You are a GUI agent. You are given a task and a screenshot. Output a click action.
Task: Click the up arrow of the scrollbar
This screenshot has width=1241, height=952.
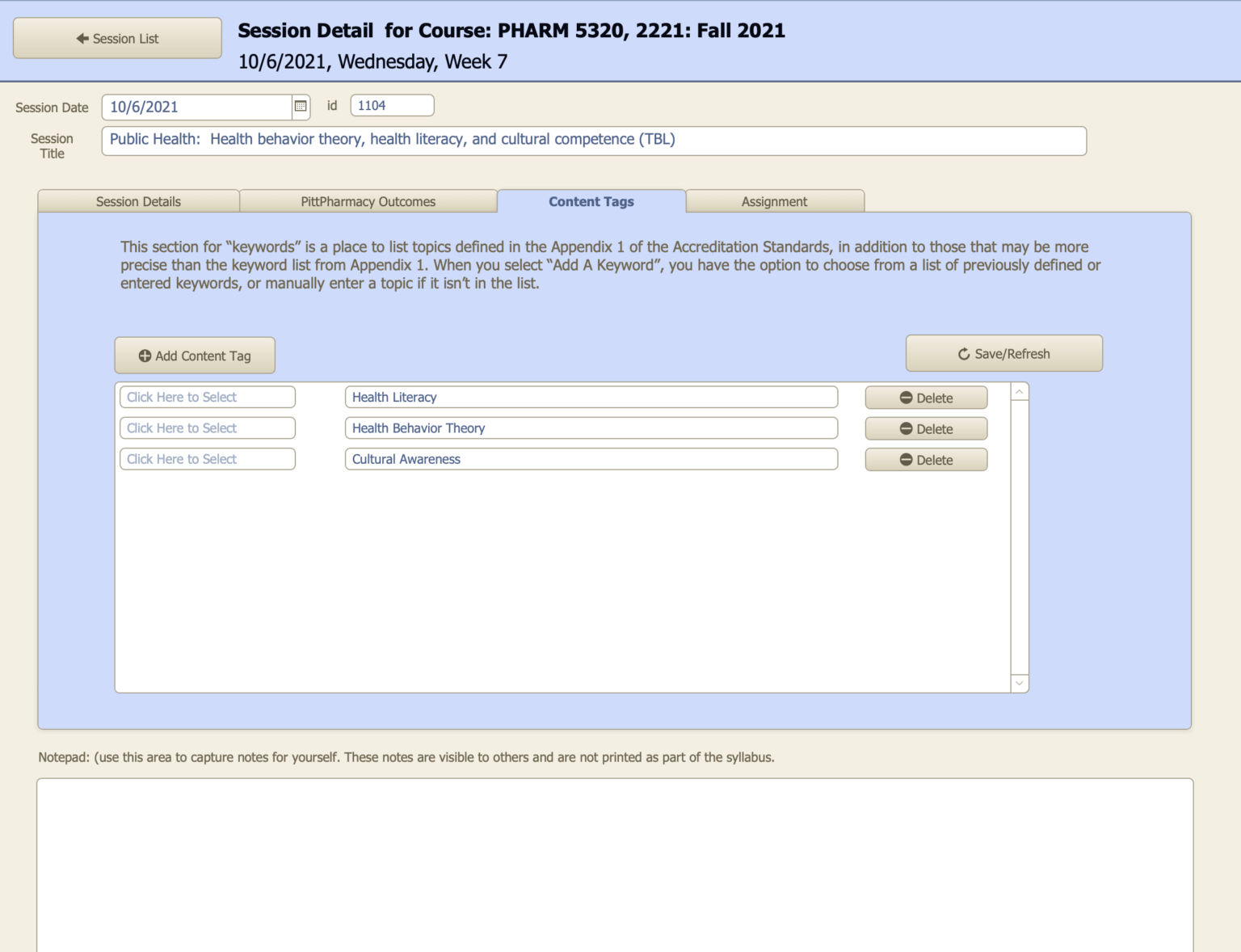click(x=1020, y=390)
